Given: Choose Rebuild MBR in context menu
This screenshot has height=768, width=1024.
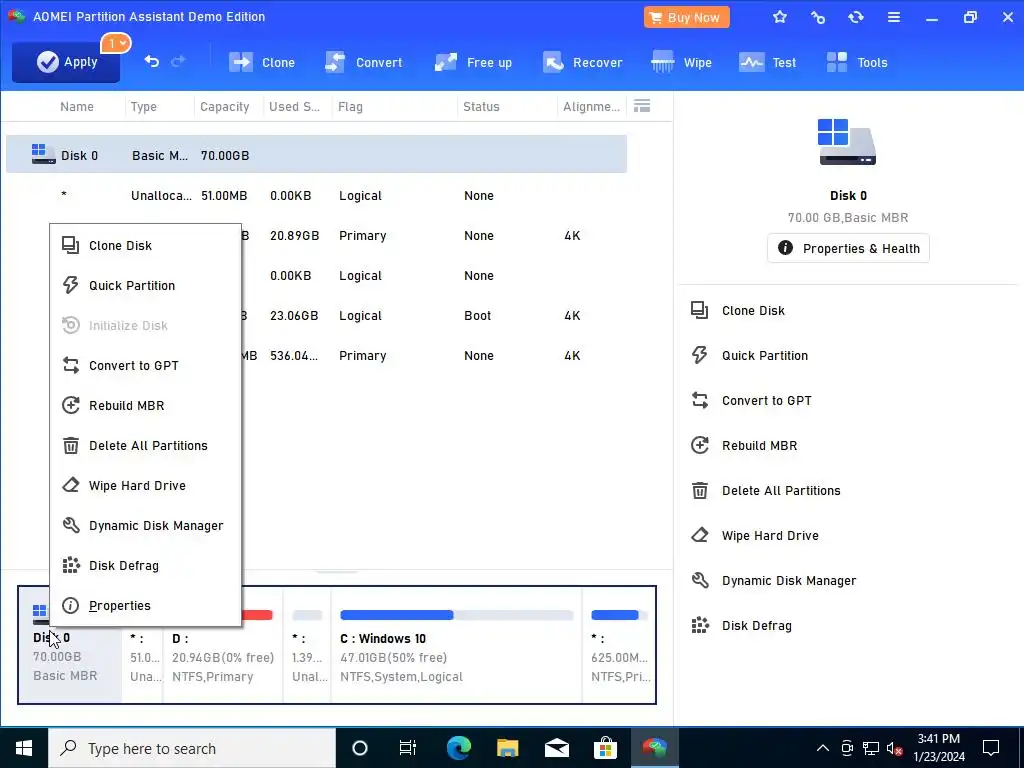Looking at the screenshot, I should click(146, 406).
